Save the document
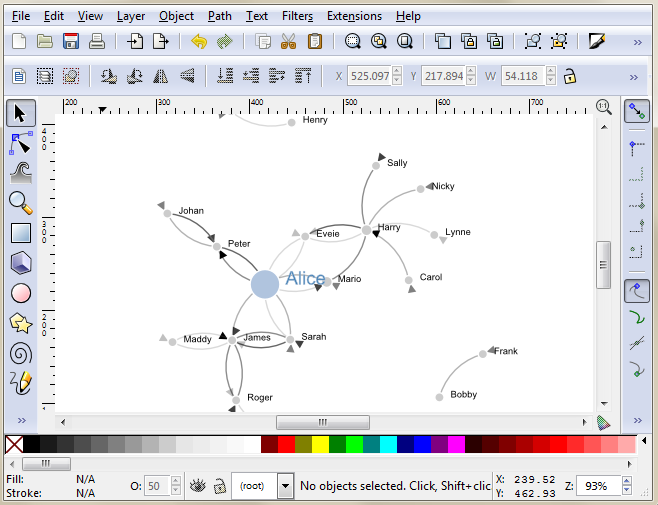 click(x=70, y=42)
